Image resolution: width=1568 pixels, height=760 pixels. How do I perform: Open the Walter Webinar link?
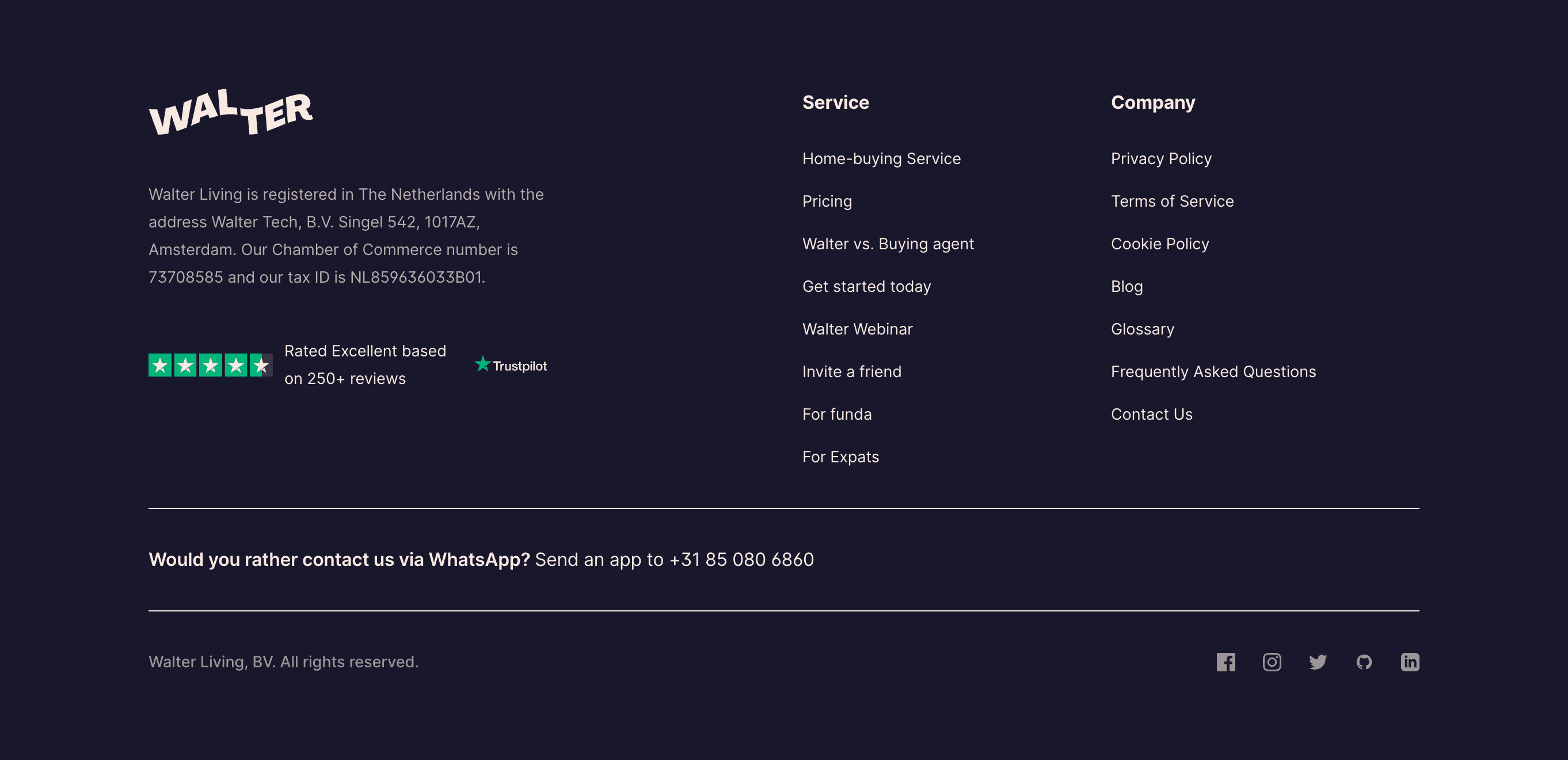click(x=857, y=329)
